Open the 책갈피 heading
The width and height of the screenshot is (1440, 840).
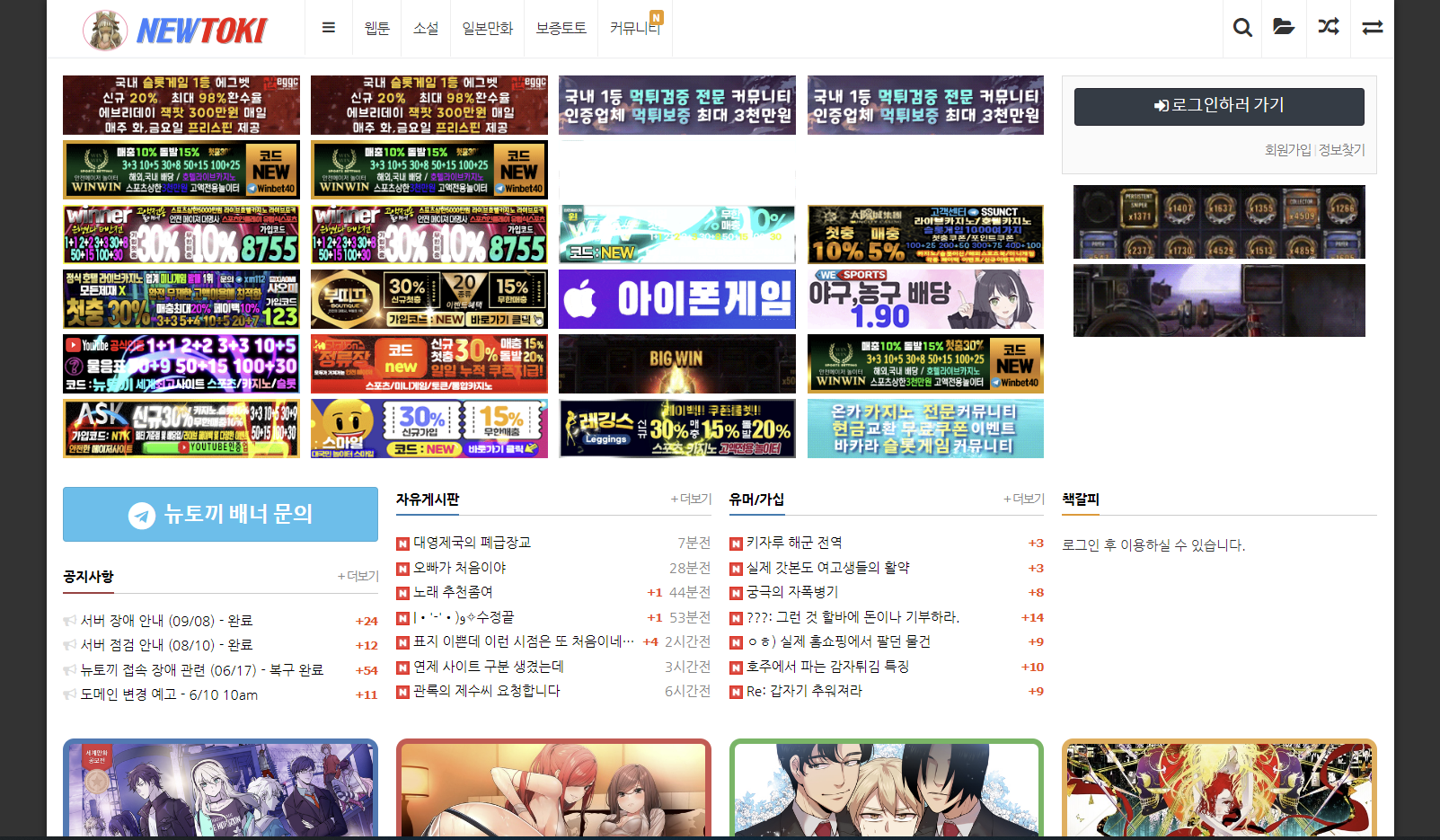coord(1081,500)
